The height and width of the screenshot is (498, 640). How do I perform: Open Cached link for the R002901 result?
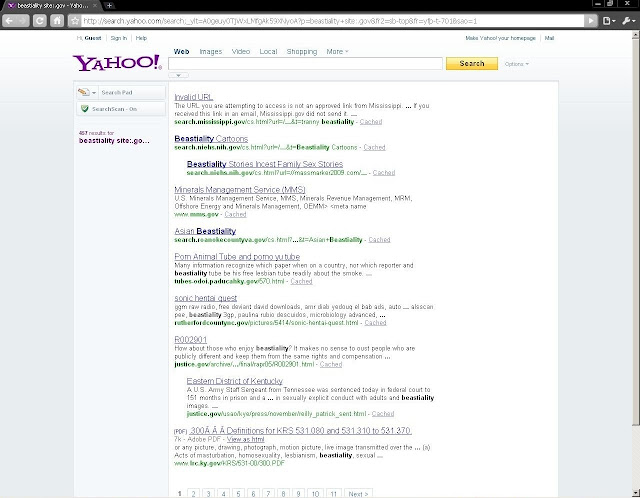[331, 364]
